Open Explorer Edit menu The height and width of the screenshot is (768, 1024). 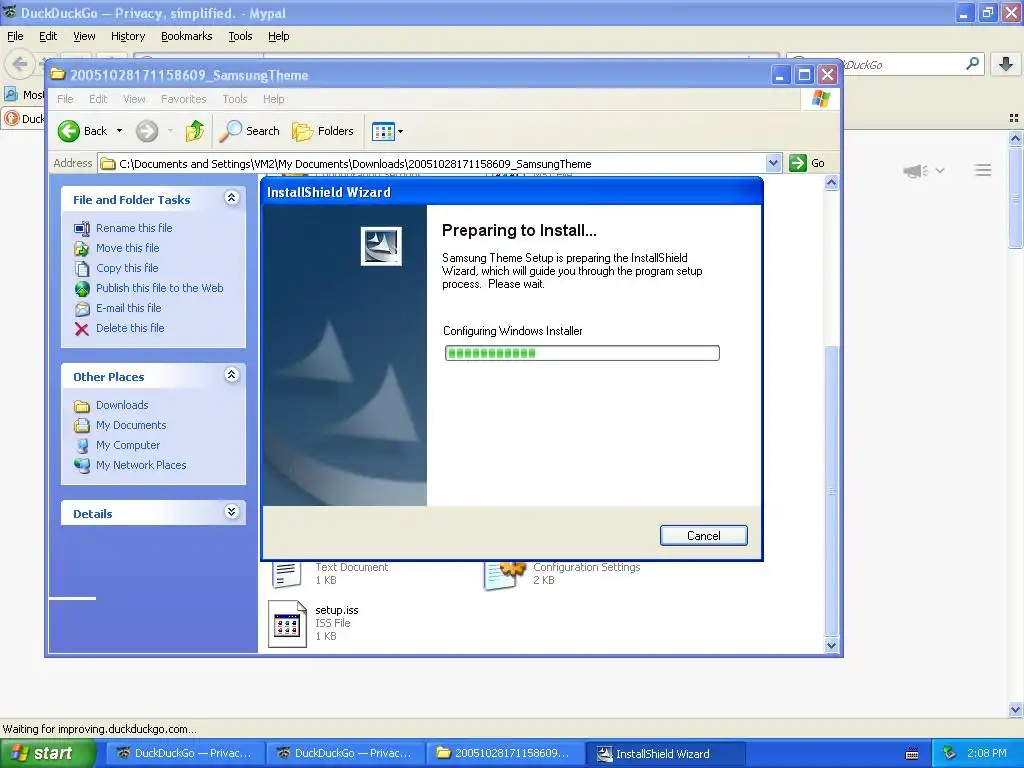(x=98, y=99)
